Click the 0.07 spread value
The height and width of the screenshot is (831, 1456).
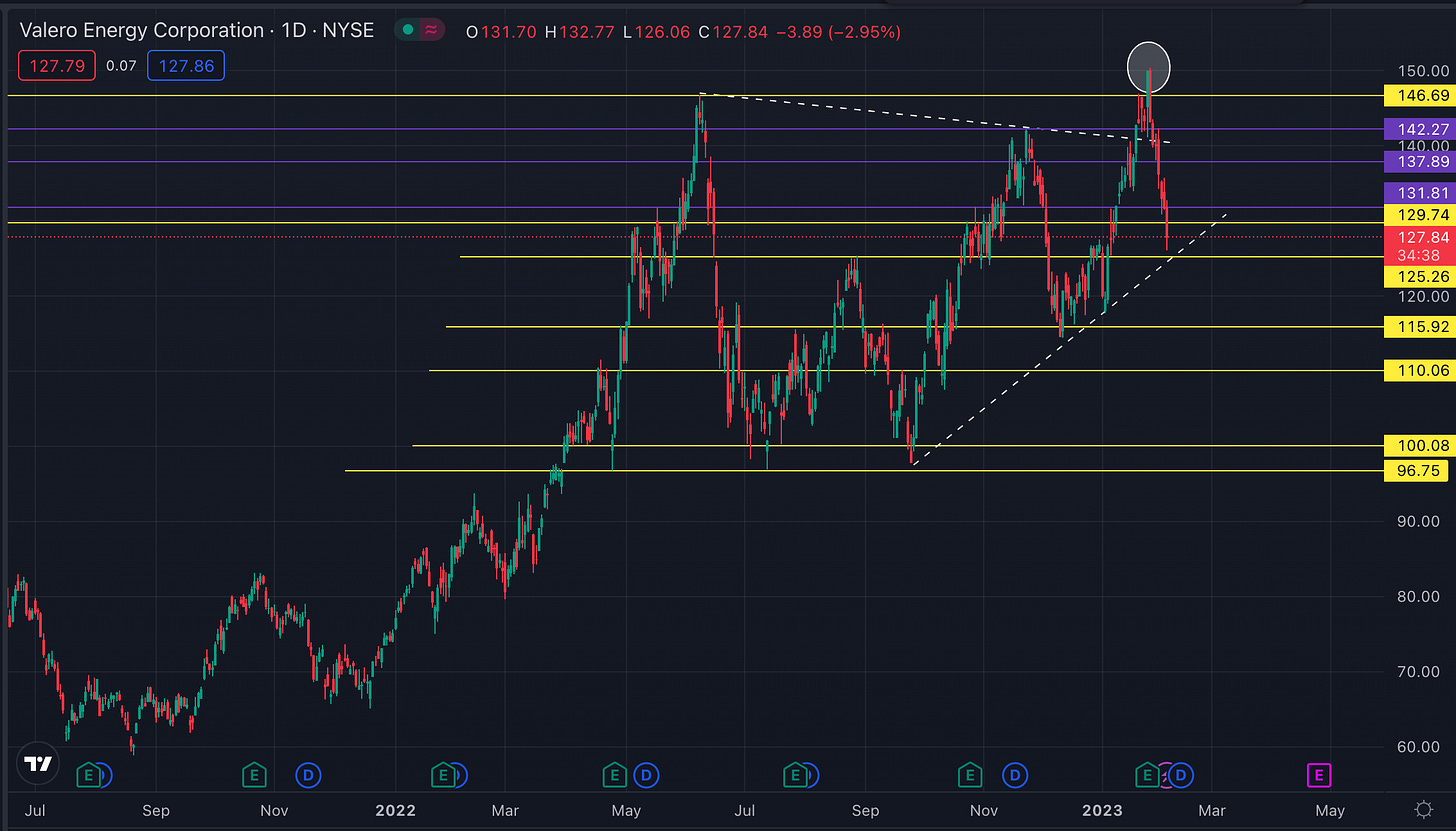[x=119, y=66]
